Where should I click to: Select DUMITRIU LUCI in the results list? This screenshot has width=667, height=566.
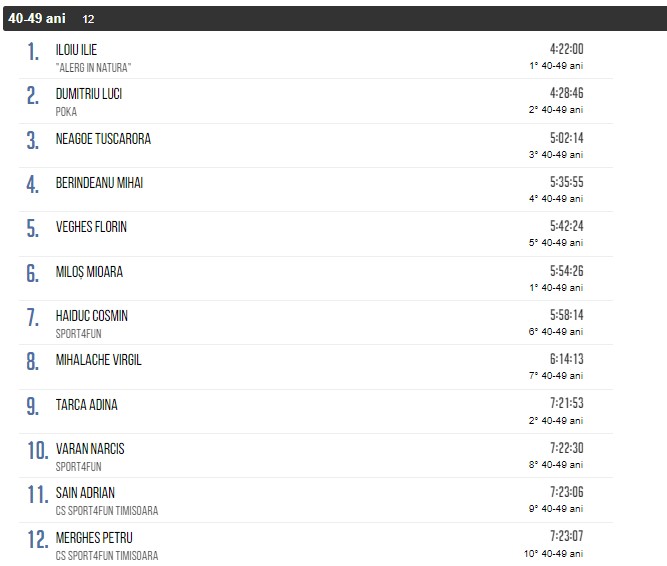[x=89, y=94]
